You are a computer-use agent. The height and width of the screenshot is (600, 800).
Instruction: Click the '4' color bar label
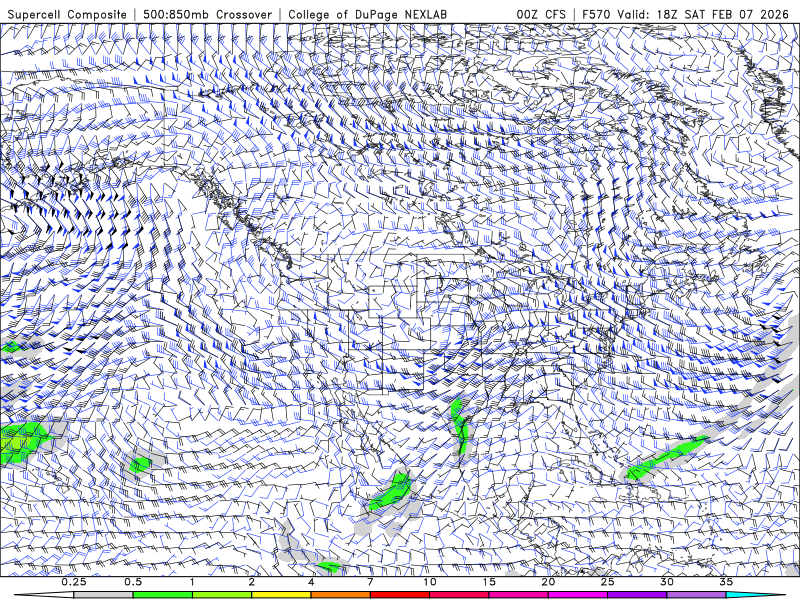pyautogui.click(x=311, y=582)
